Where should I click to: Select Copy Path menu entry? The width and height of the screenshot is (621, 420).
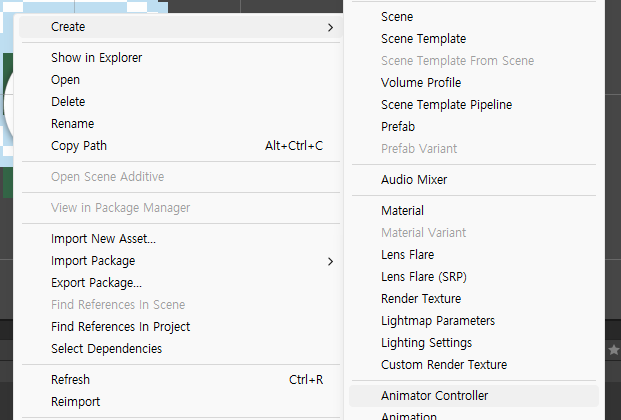pyautogui.click(x=79, y=146)
